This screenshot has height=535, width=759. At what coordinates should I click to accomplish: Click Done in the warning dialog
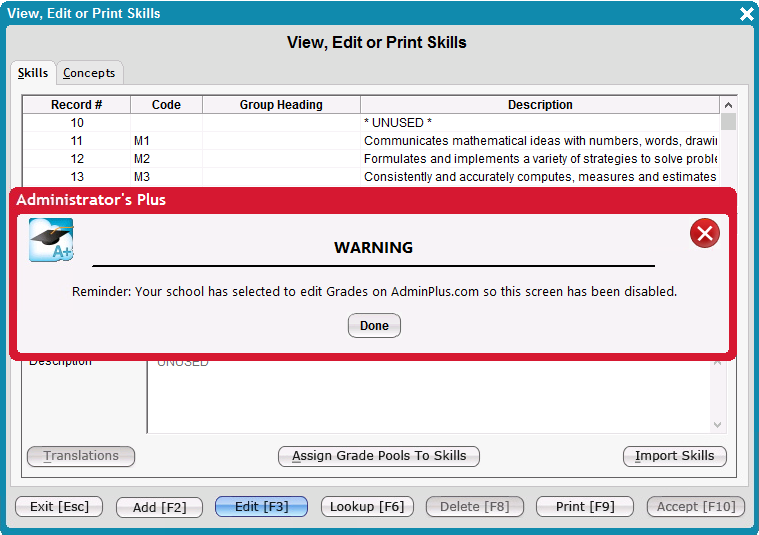374,325
